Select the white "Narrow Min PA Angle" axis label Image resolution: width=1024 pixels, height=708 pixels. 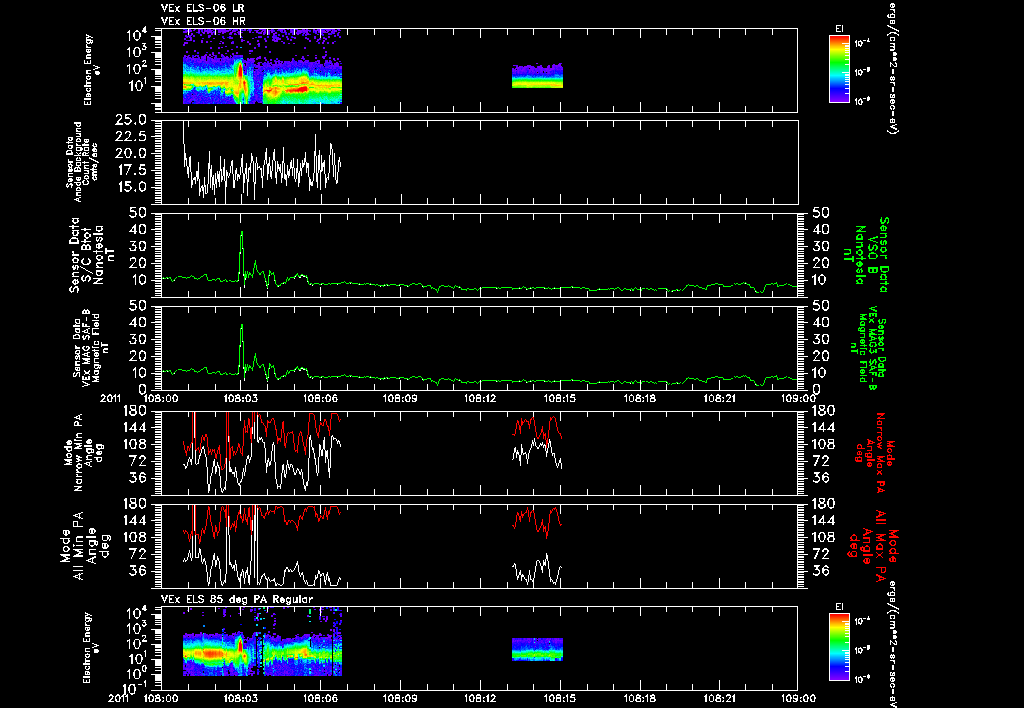click(x=82, y=452)
